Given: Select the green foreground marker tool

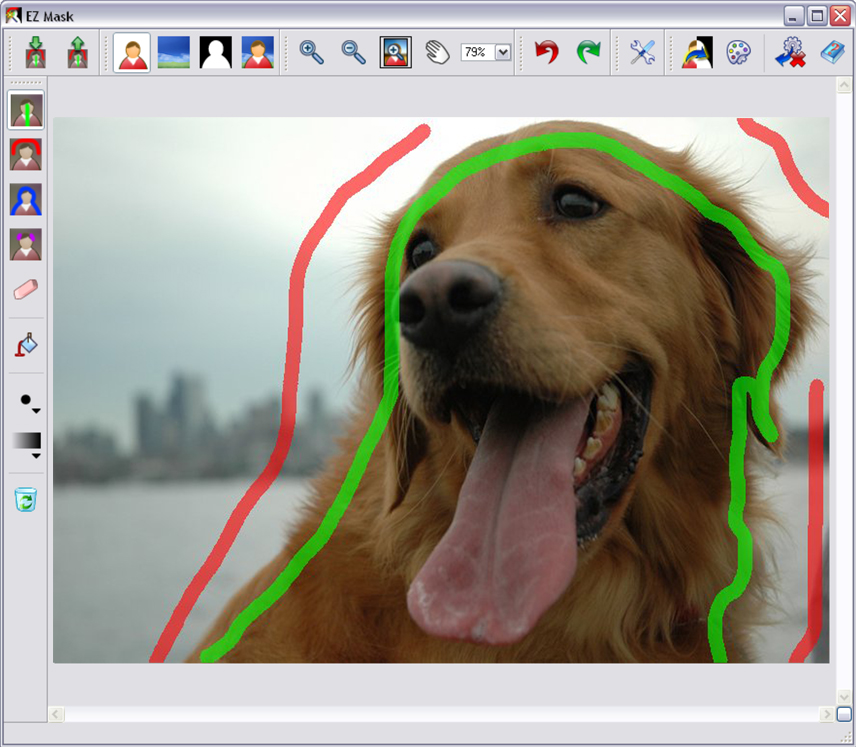Looking at the screenshot, I should (27, 109).
